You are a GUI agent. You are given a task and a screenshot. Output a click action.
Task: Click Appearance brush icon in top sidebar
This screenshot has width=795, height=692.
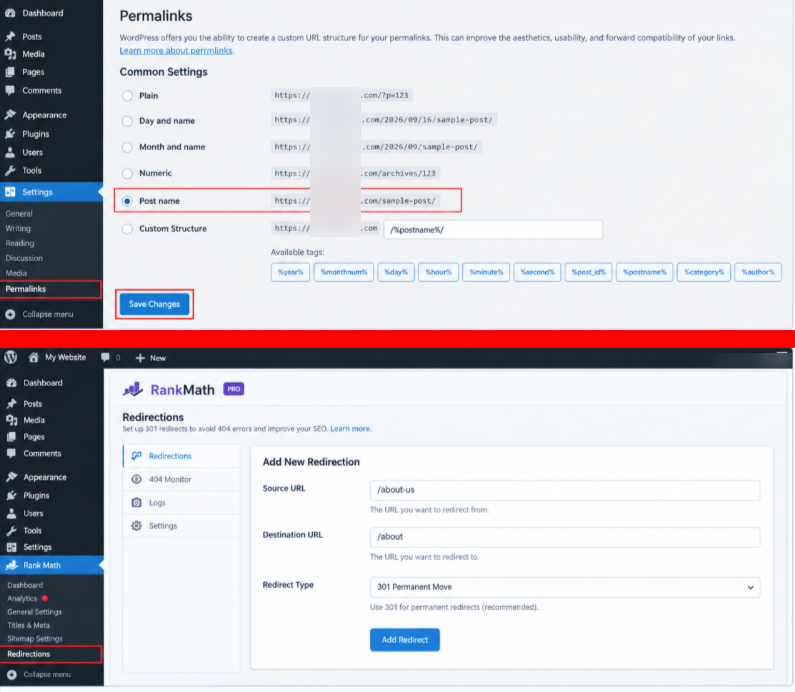coord(10,115)
